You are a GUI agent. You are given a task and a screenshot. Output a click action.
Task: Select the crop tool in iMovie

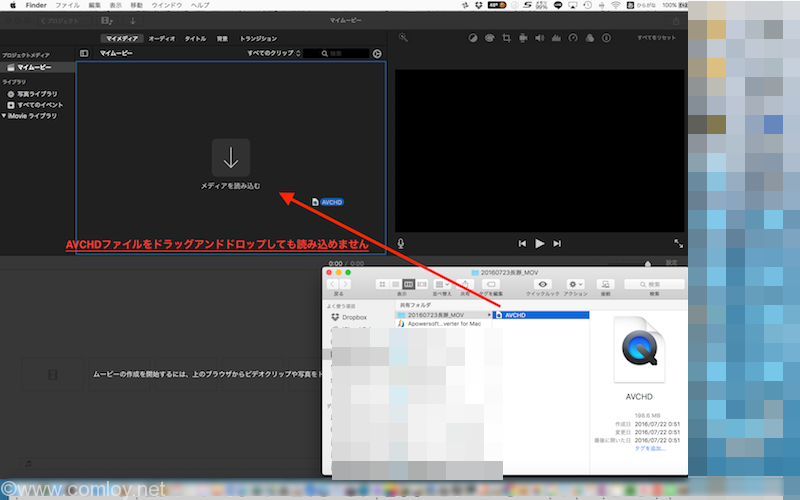click(506, 38)
